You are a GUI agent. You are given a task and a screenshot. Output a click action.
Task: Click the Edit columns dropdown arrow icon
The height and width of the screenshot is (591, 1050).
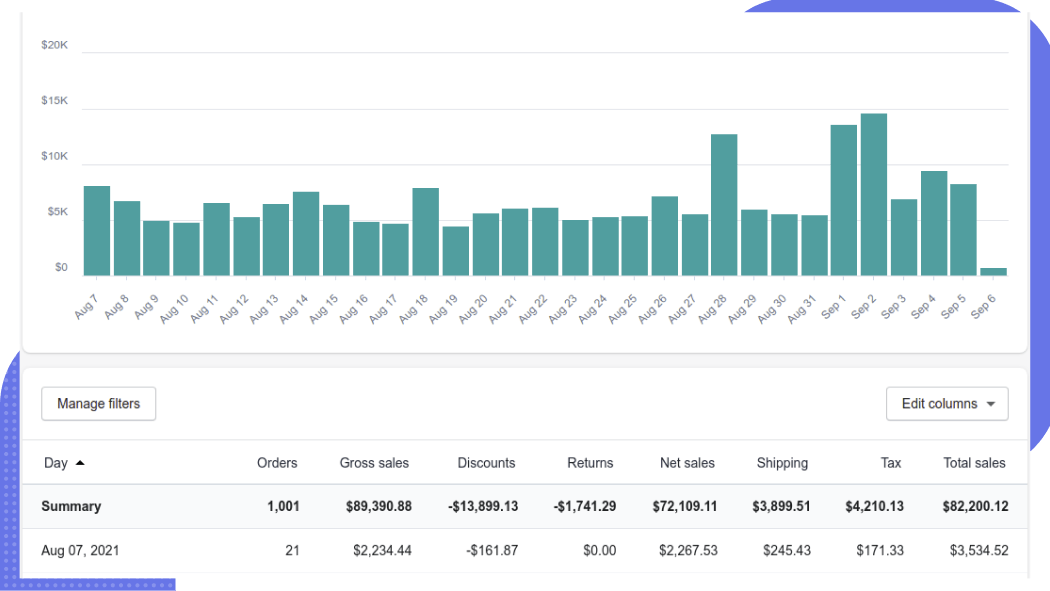click(991, 404)
